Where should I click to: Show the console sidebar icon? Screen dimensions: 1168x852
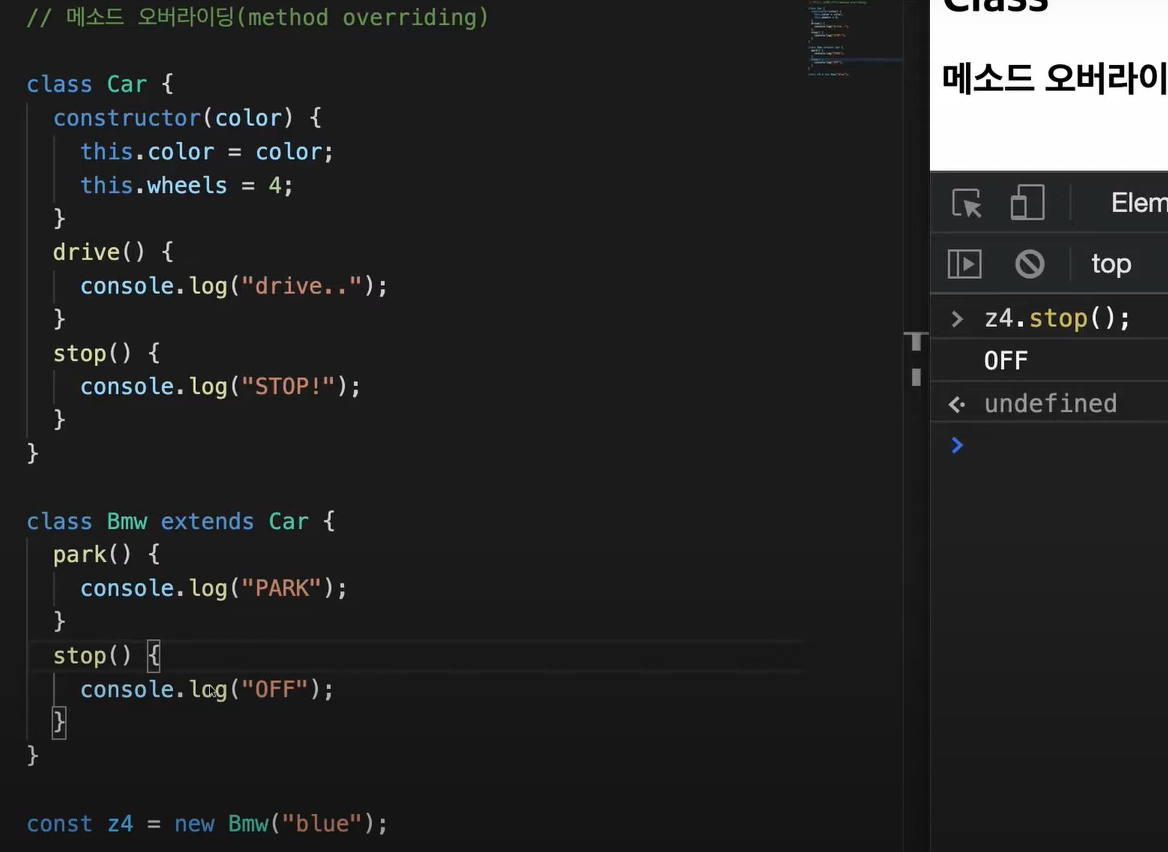(965, 264)
